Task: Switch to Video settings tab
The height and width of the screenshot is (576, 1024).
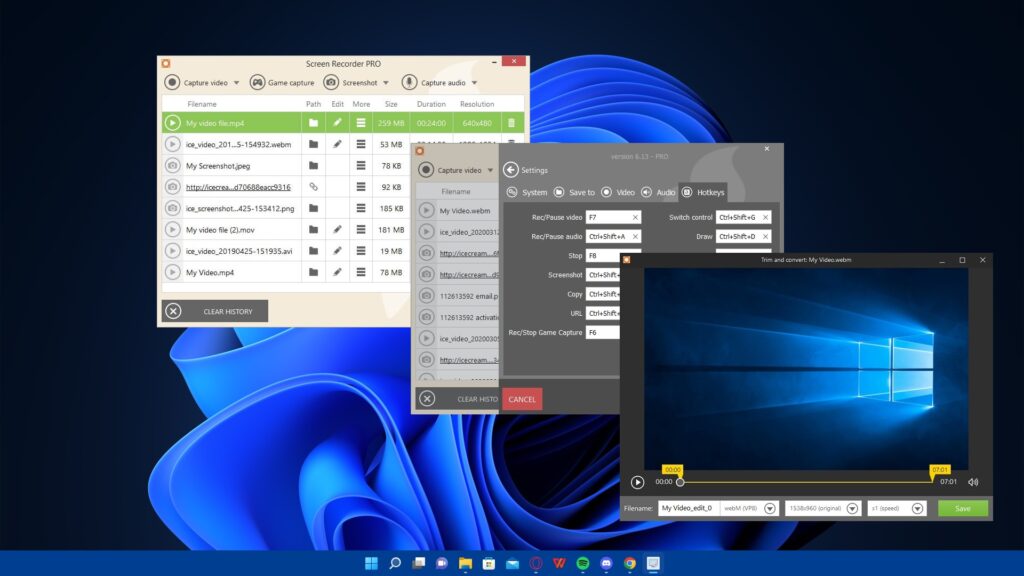Action: (x=617, y=192)
